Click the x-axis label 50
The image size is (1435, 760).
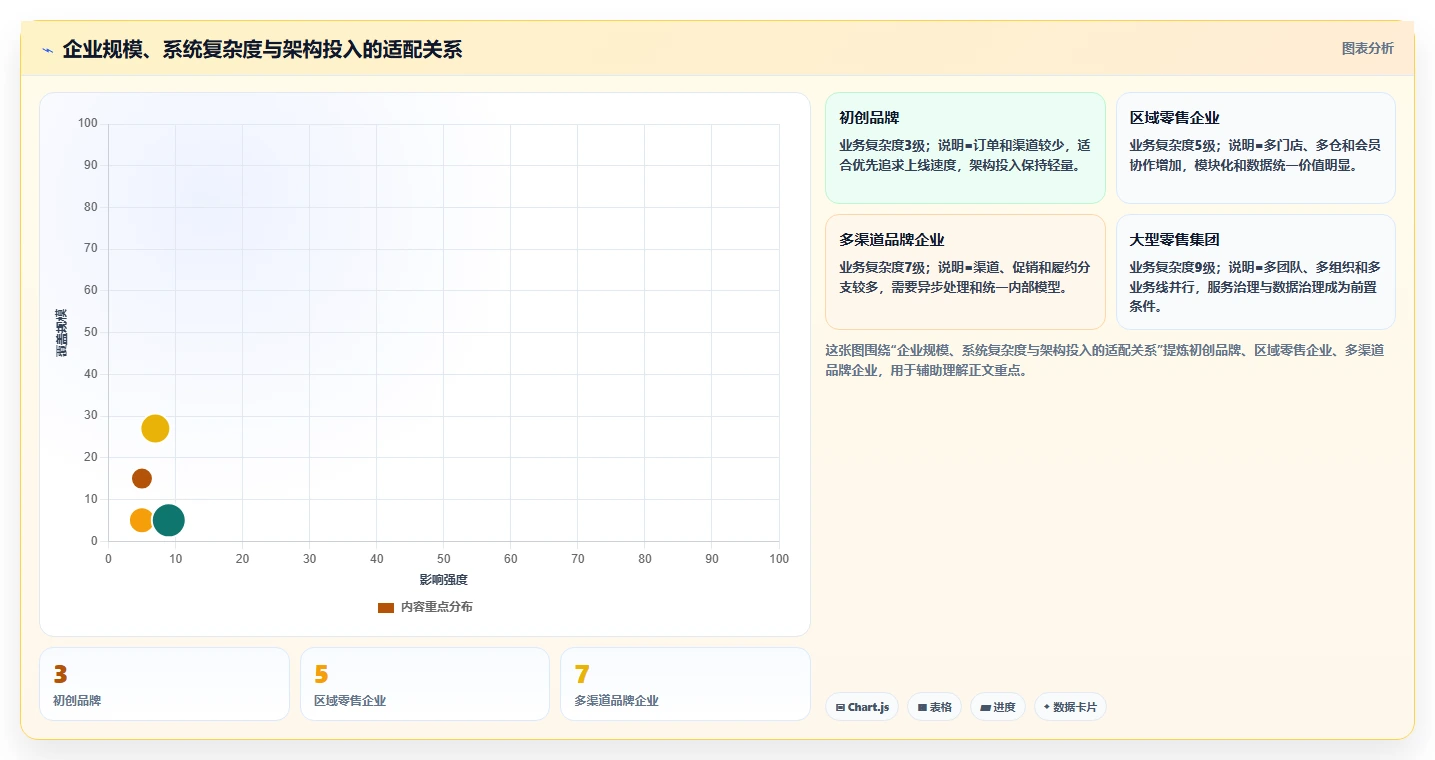click(443, 558)
